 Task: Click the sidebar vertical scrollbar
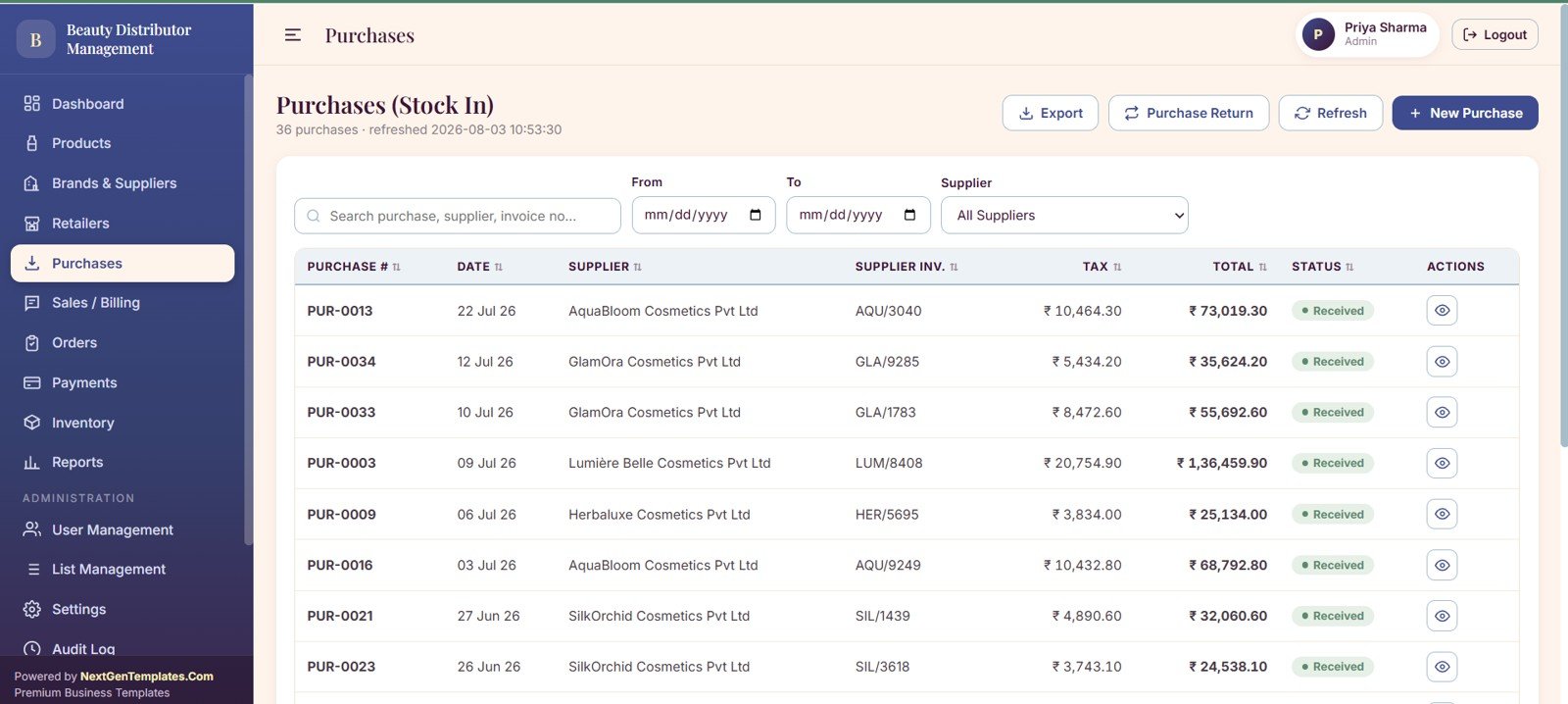[249, 309]
